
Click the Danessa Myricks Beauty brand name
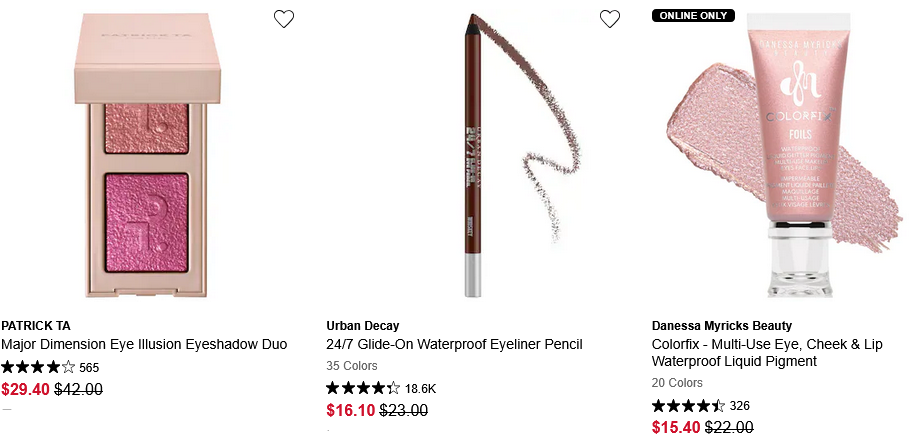pyautogui.click(x=722, y=326)
